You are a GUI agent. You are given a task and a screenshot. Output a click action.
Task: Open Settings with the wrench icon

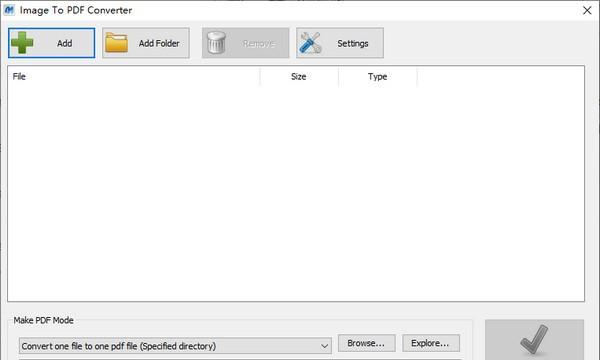click(340, 43)
